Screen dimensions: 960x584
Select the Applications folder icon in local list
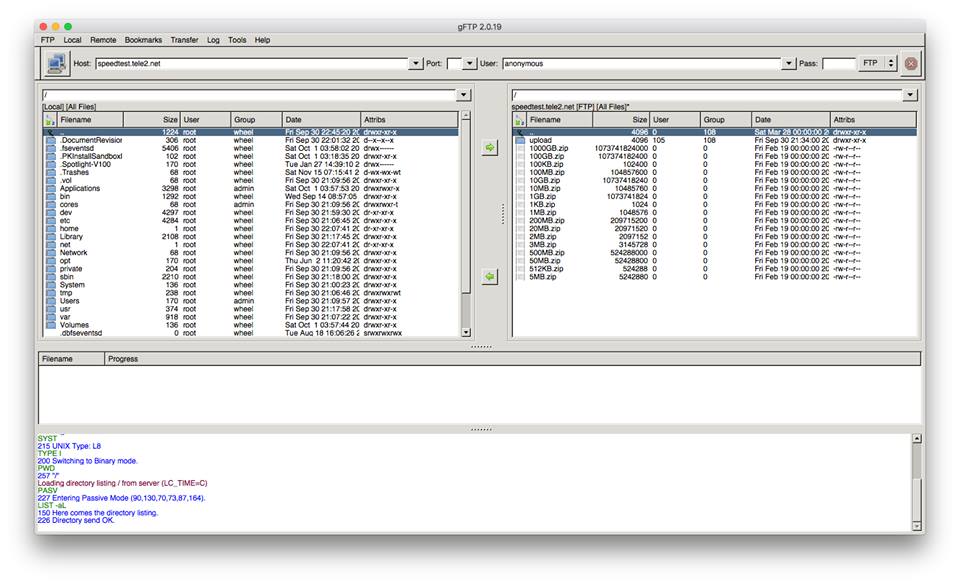pos(51,188)
